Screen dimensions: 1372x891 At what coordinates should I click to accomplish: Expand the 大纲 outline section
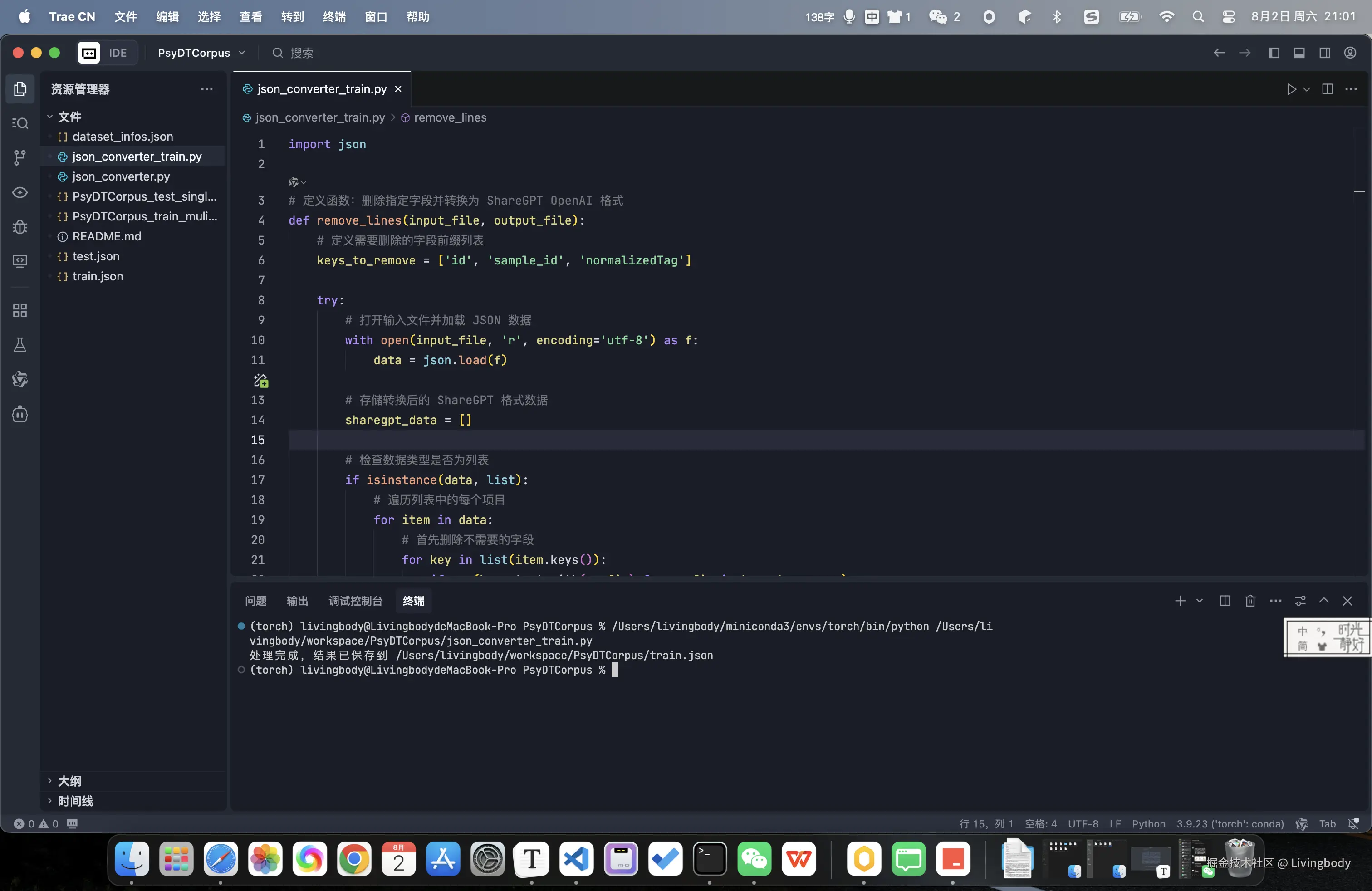click(x=69, y=781)
